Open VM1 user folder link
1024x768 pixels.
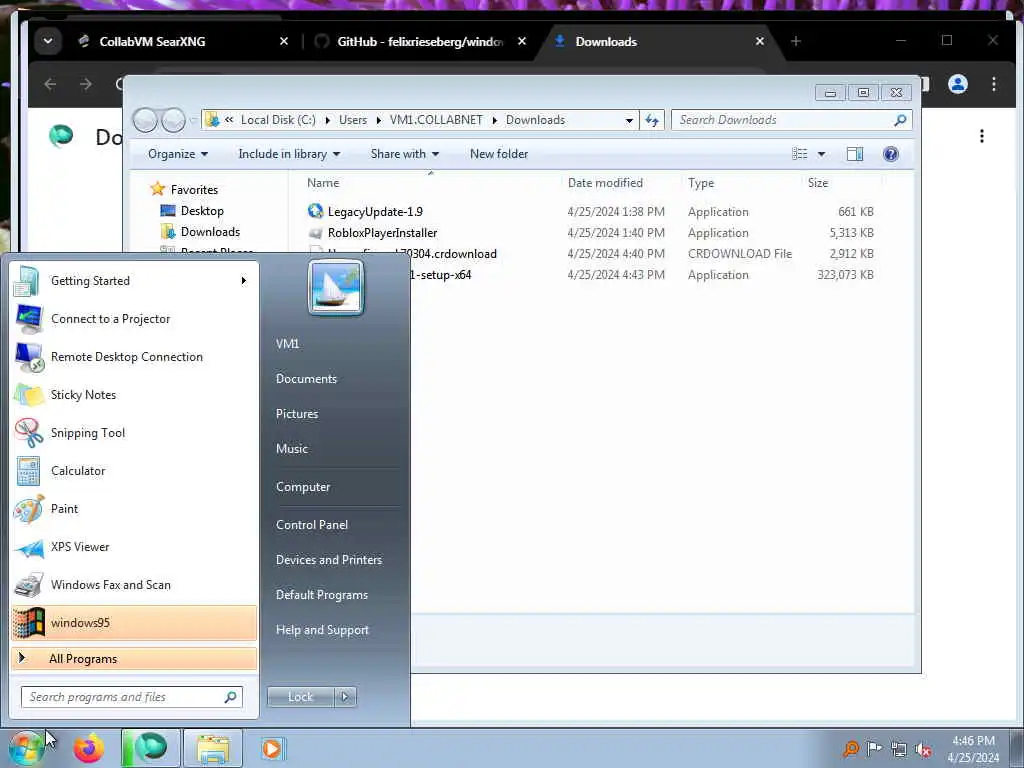[287, 344]
